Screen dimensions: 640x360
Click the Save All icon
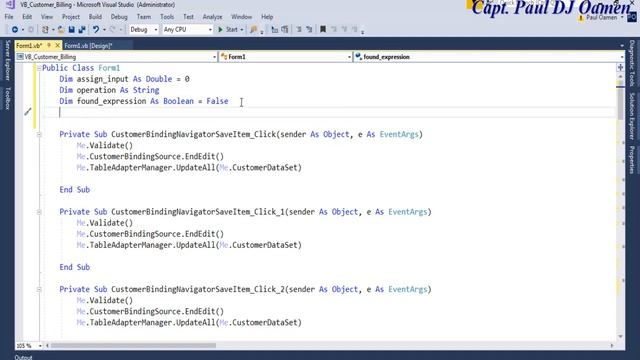(82, 29)
